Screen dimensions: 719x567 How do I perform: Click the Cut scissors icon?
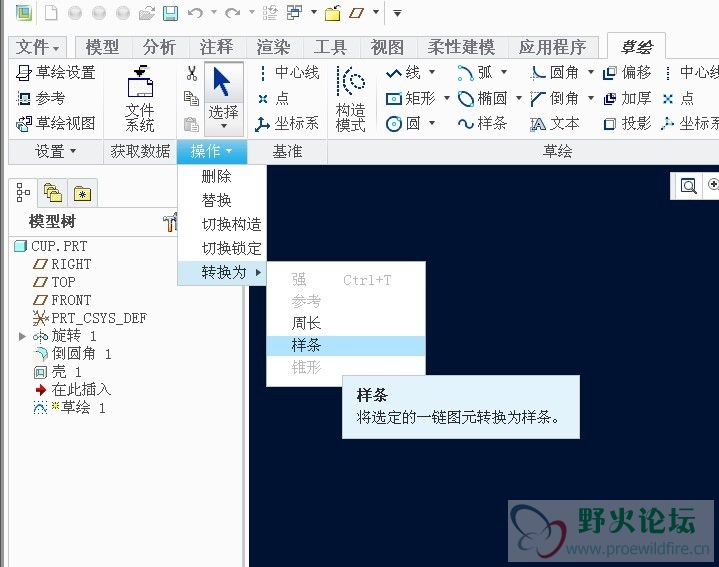(x=192, y=73)
